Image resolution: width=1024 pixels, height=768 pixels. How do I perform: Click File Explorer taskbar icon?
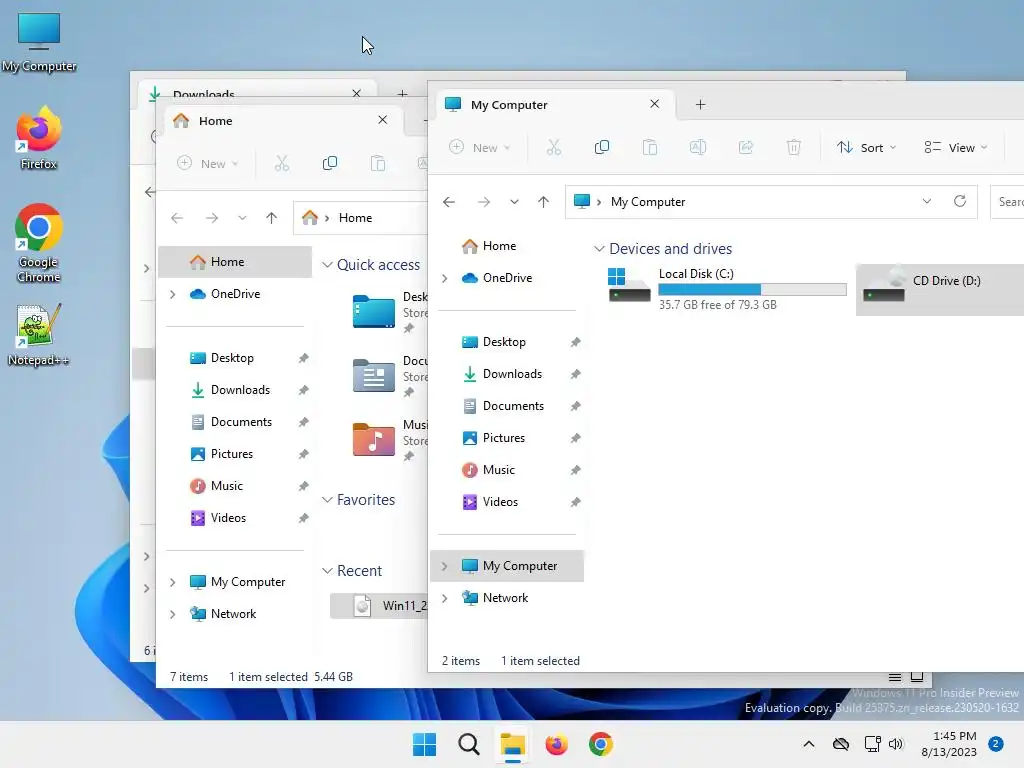pos(513,744)
